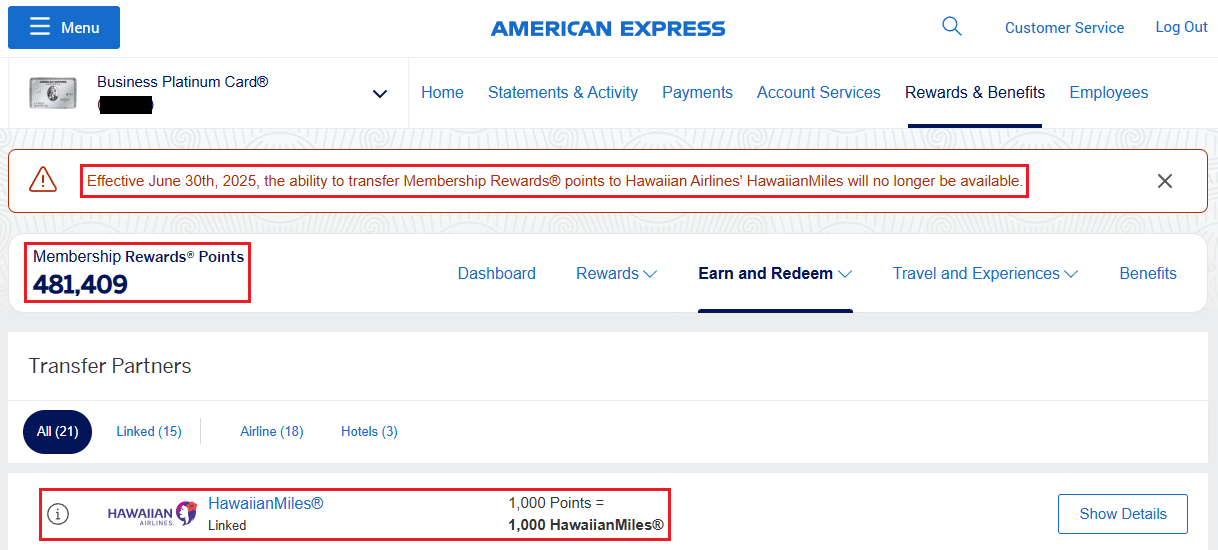This screenshot has height=550, width=1218.
Task: Select the All (21) filter pill
Action: [58, 432]
